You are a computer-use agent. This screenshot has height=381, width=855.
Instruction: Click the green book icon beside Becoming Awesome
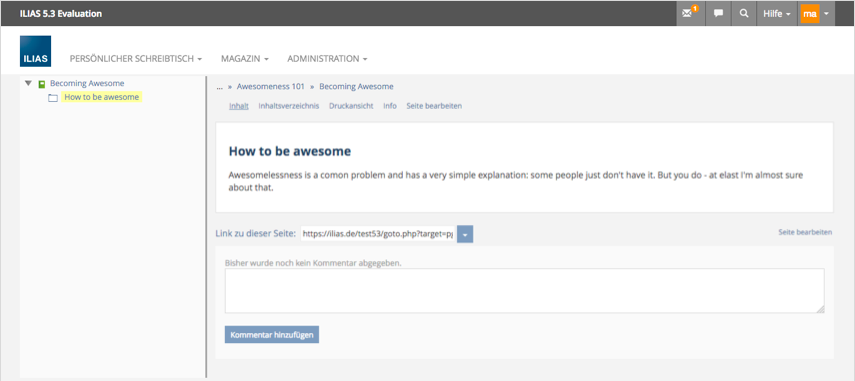pos(41,84)
